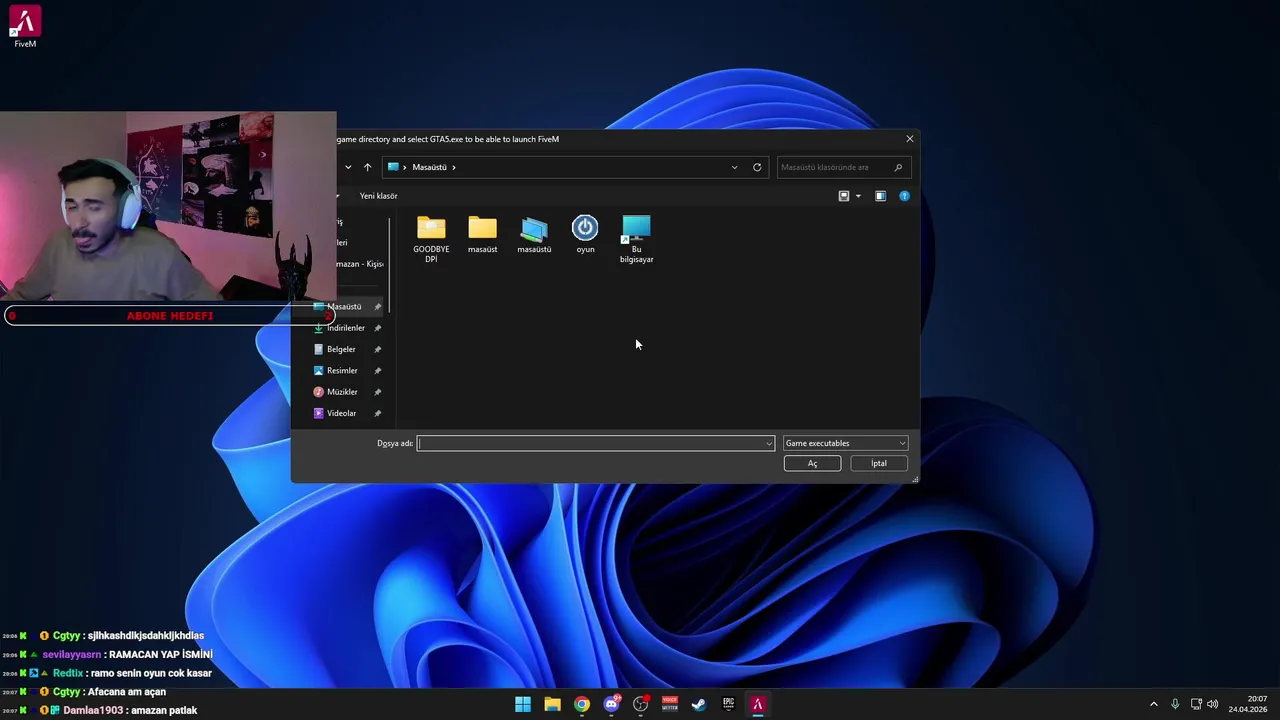Image resolution: width=1280 pixels, height=720 pixels.
Task: Select the masaüst folder
Action: coord(482,235)
